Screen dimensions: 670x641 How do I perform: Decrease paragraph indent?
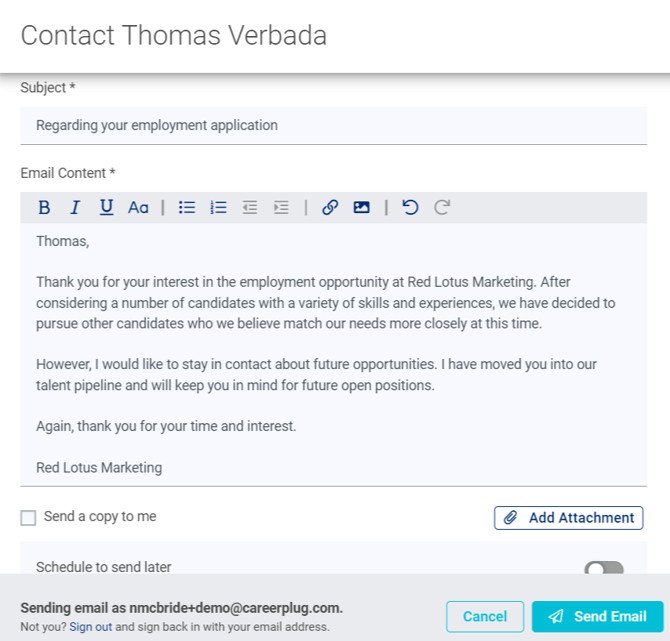point(250,208)
